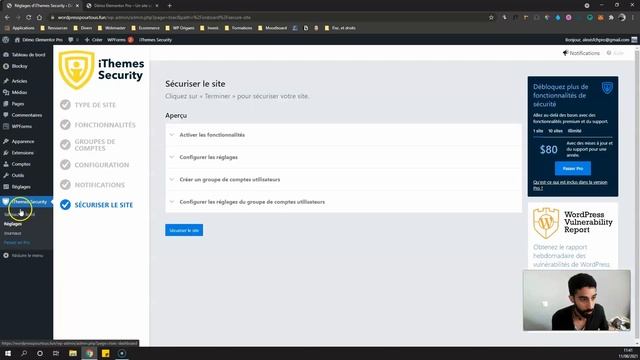This screenshot has width=640, height=360.
Task: Open the Moodboard bookmark folder
Action: 273,28
